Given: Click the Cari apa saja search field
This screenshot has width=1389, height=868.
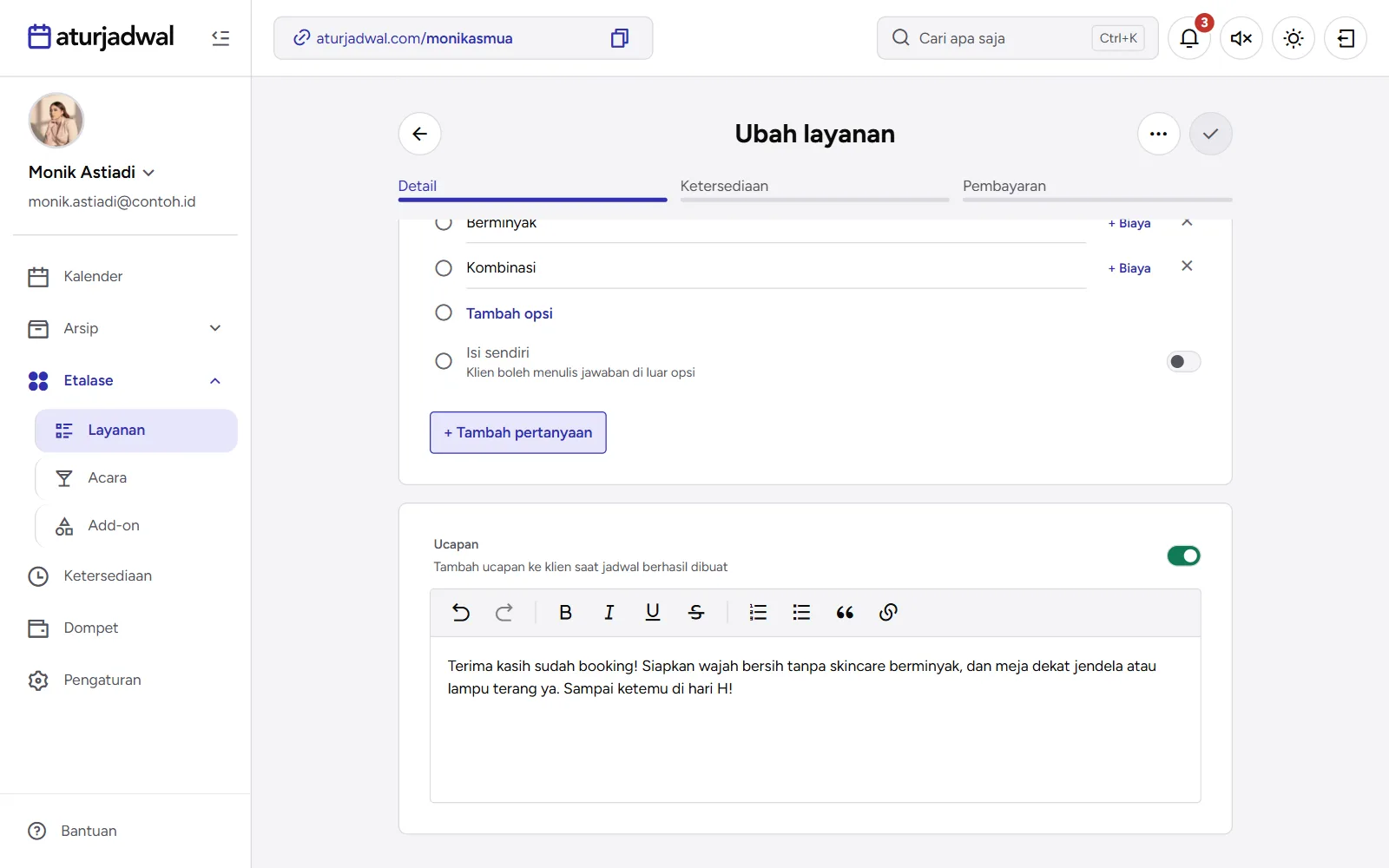Looking at the screenshot, I should [1017, 38].
